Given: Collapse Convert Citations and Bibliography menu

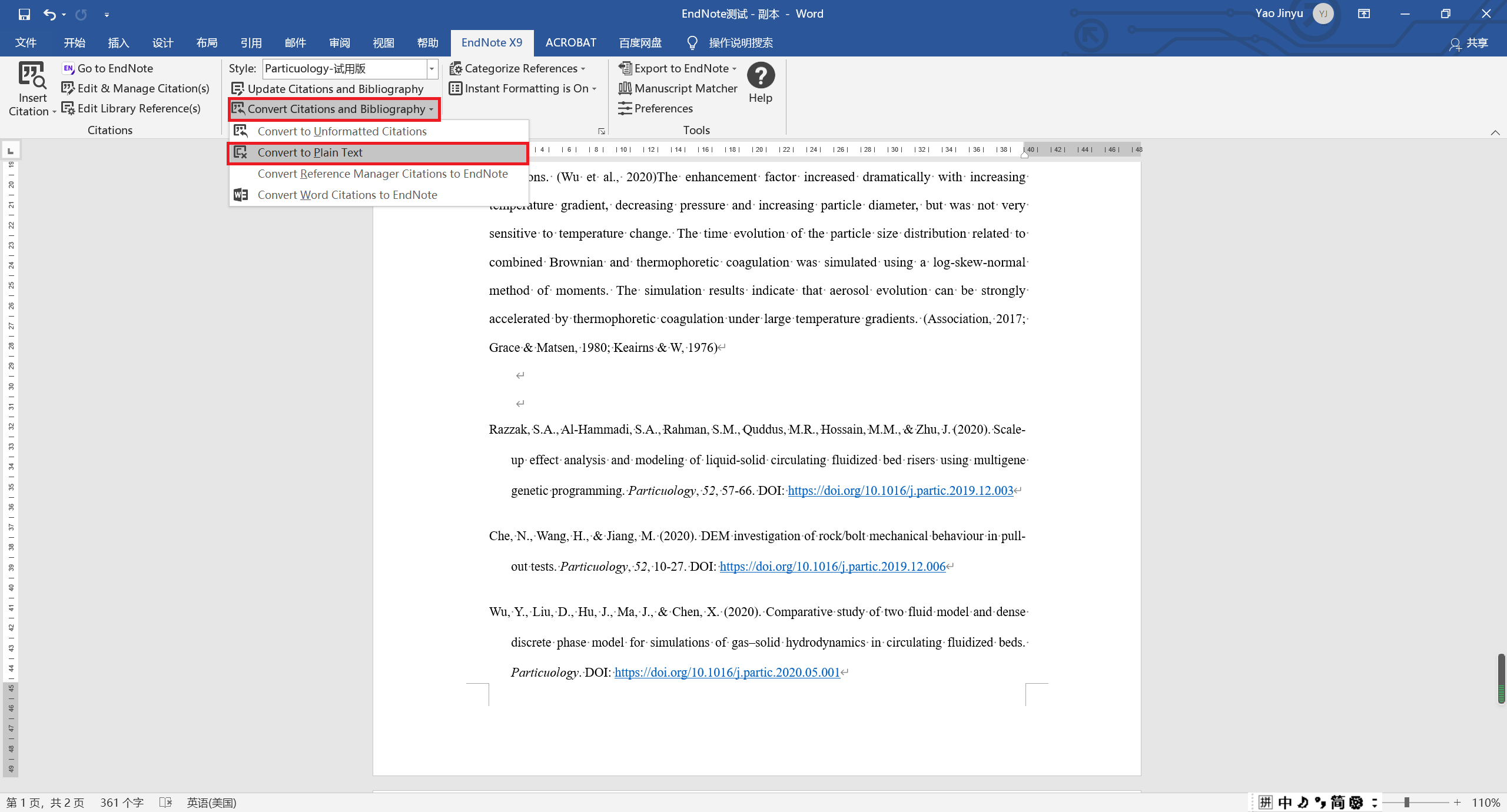Looking at the screenshot, I should point(334,109).
